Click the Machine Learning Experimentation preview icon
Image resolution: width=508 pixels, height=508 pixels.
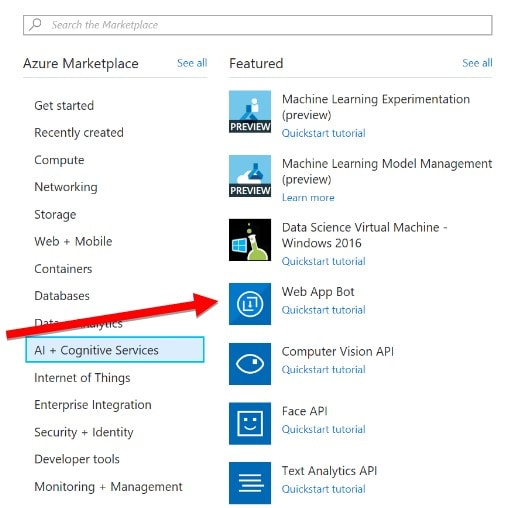point(250,112)
